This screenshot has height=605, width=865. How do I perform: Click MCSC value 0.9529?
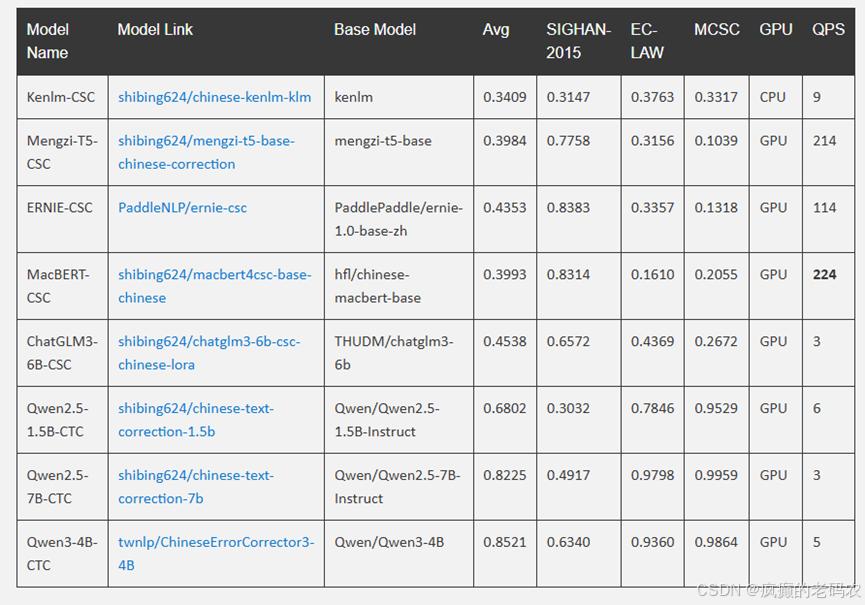pyautogui.click(x=716, y=408)
